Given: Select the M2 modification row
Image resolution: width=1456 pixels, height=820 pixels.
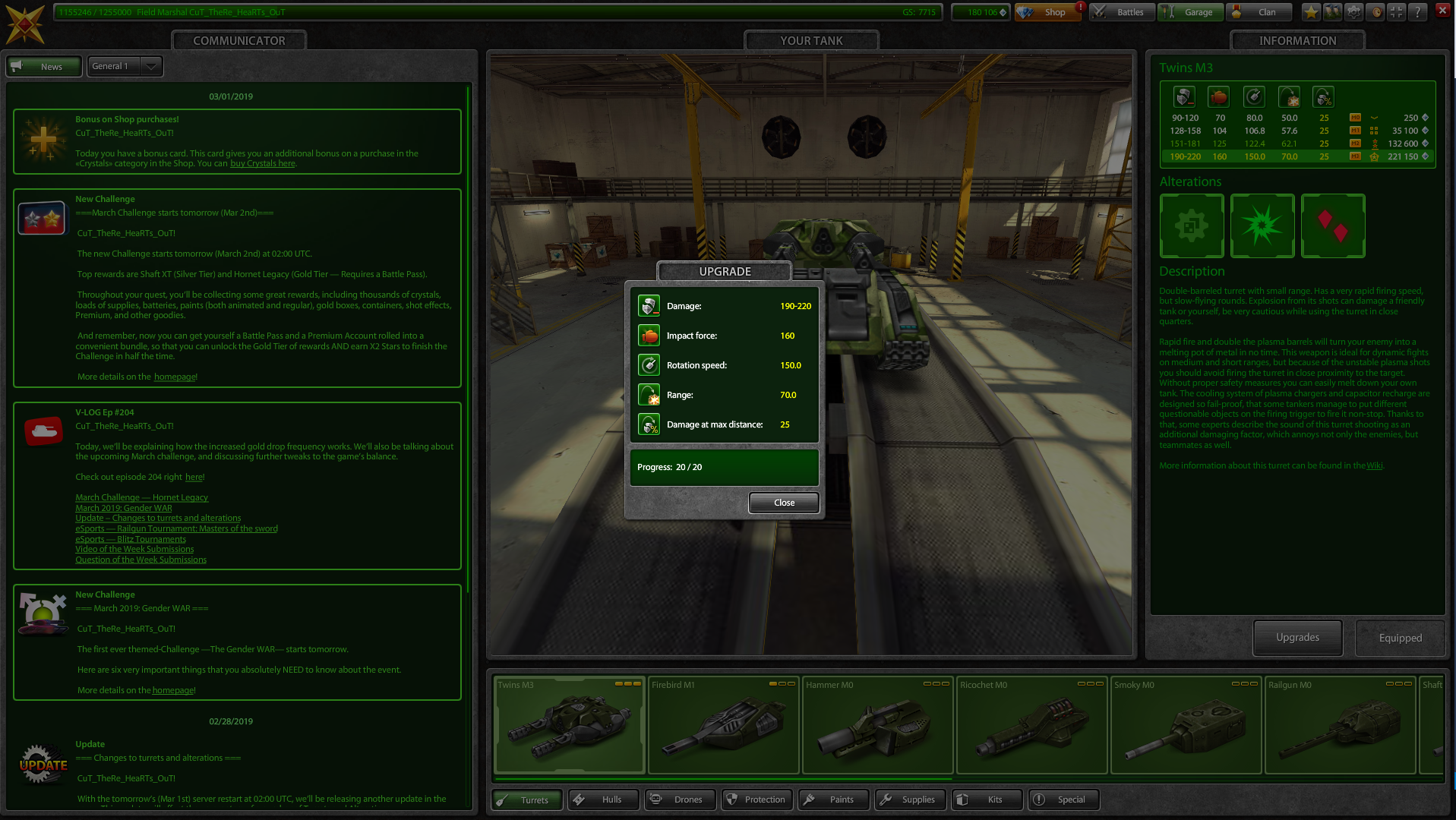Looking at the screenshot, I should [x=1298, y=143].
